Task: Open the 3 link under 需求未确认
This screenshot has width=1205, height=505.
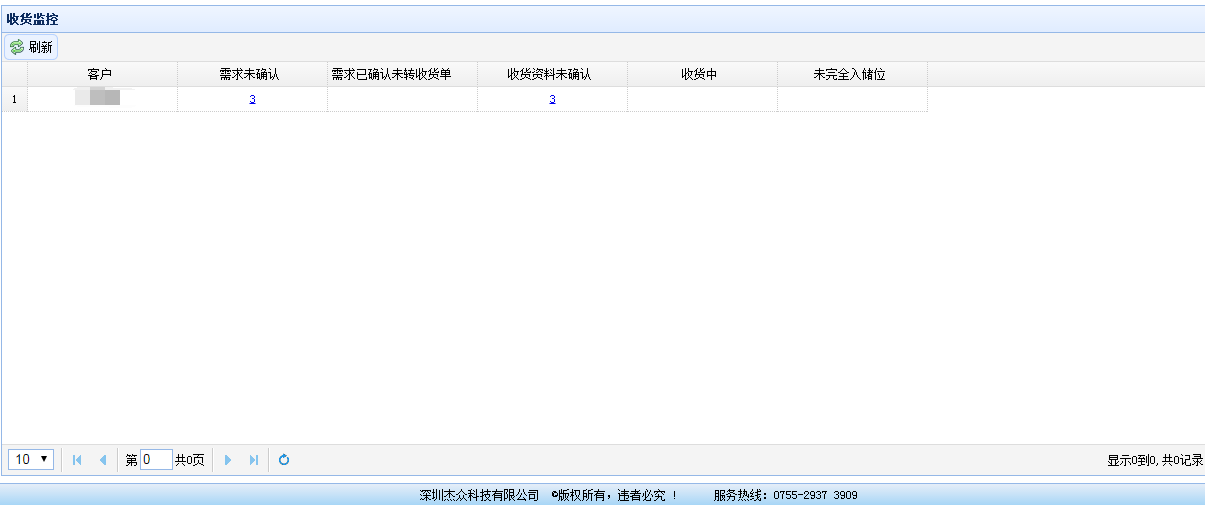Action: pos(252,99)
